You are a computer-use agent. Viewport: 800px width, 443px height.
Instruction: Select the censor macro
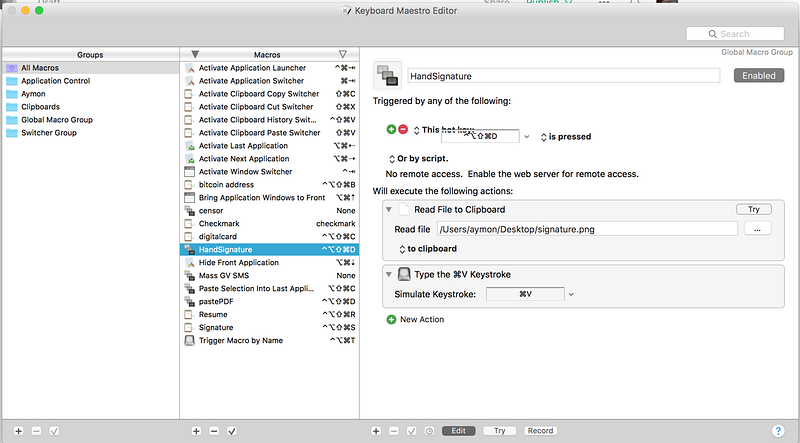(x=269, y=211)
